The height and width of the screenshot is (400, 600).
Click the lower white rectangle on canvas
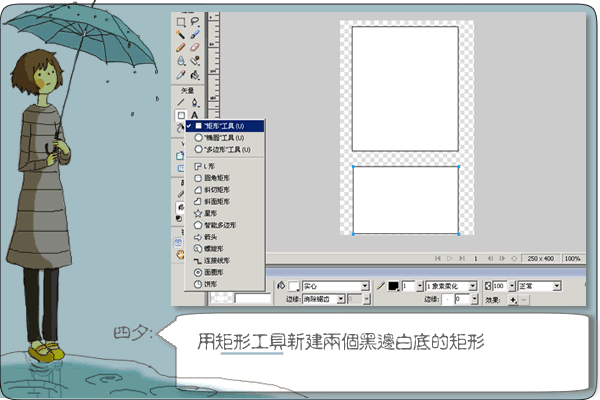click(x=405, y=200)
